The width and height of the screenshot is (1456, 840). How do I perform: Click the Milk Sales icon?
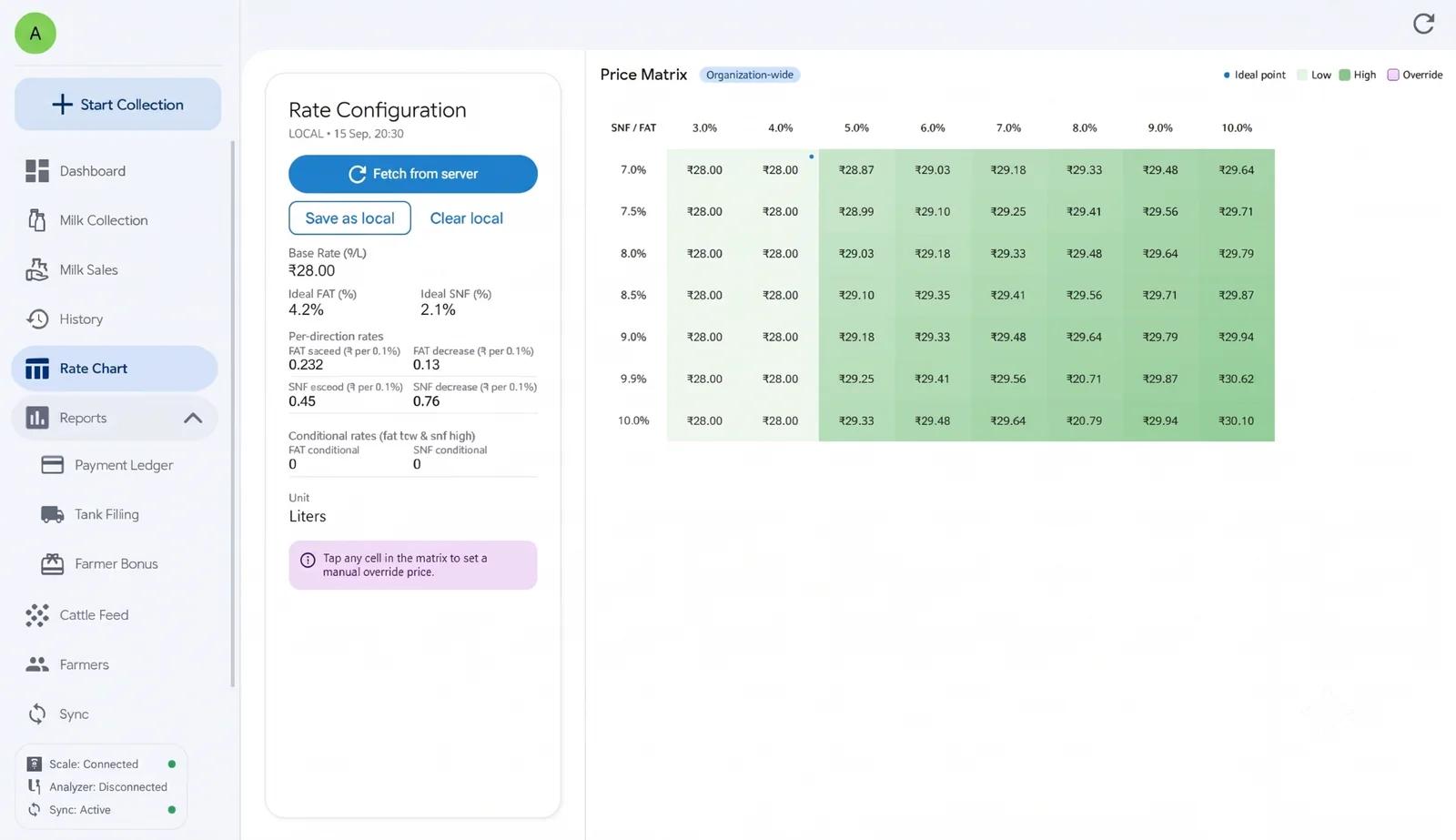pos(37,269)
